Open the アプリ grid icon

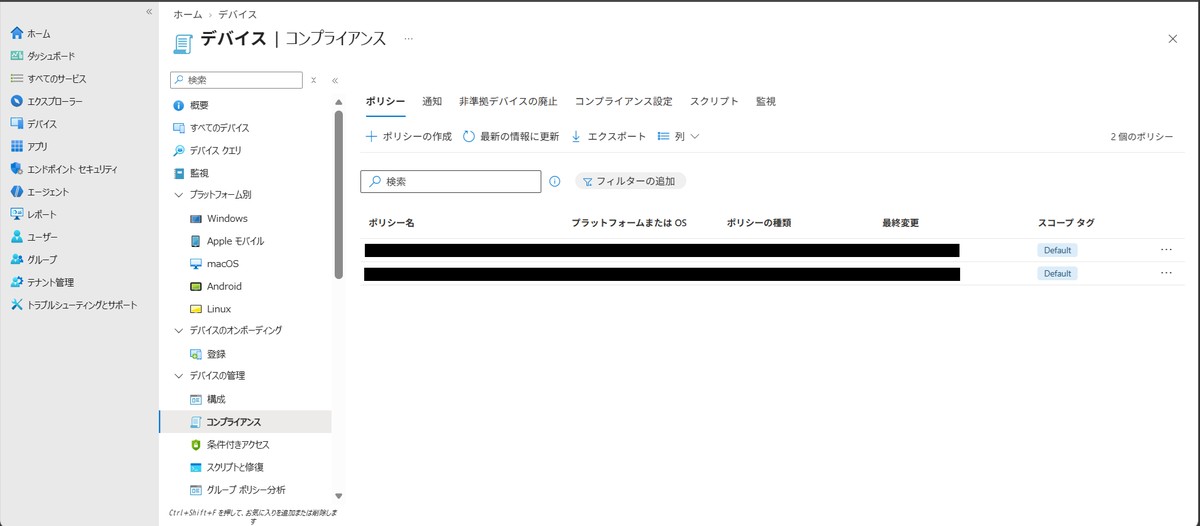click(x=16, y=146)
